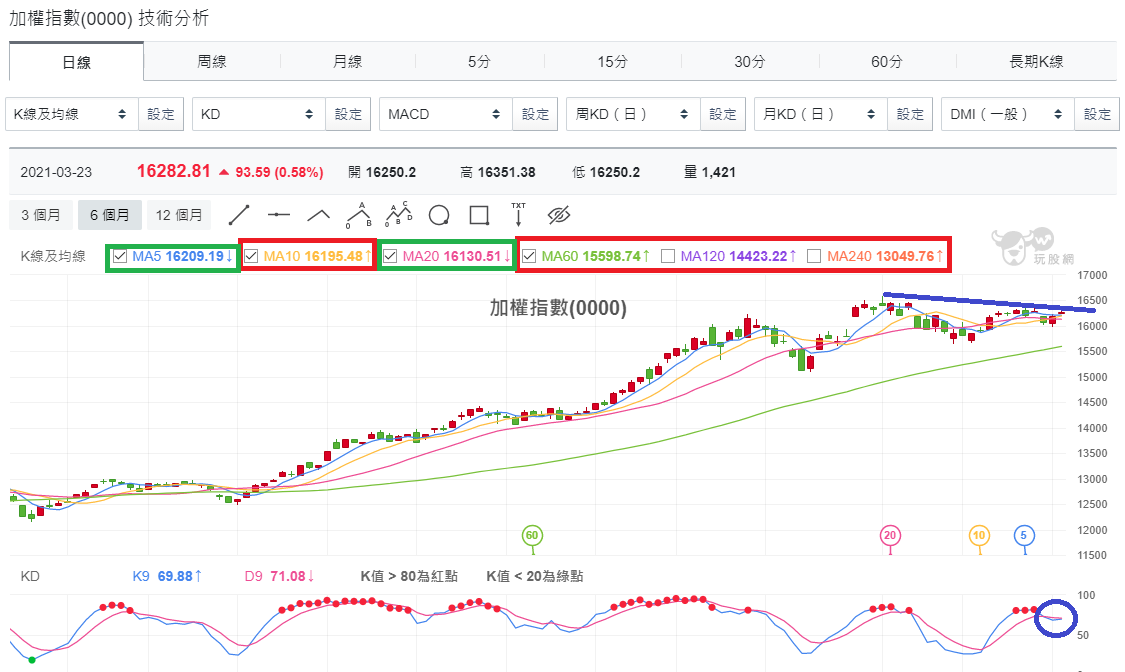Switch to the 長期K線 tab
The height and width of the screenshot is (672, 1125).
(1036, 62)
